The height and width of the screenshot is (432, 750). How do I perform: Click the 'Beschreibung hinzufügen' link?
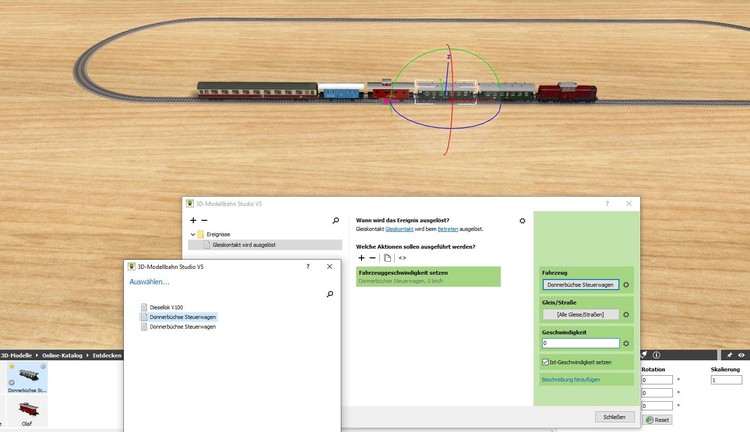point(571,379)
